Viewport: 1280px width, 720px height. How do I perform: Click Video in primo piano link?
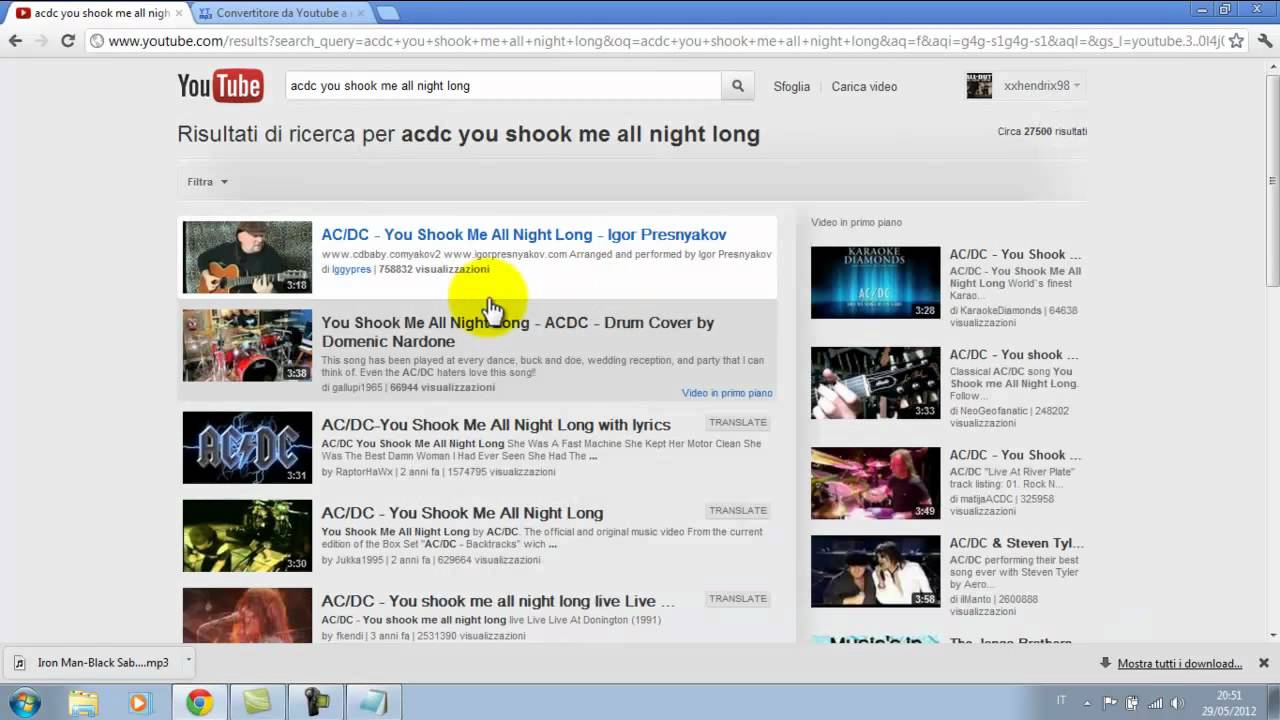click(x=727, y=393)
